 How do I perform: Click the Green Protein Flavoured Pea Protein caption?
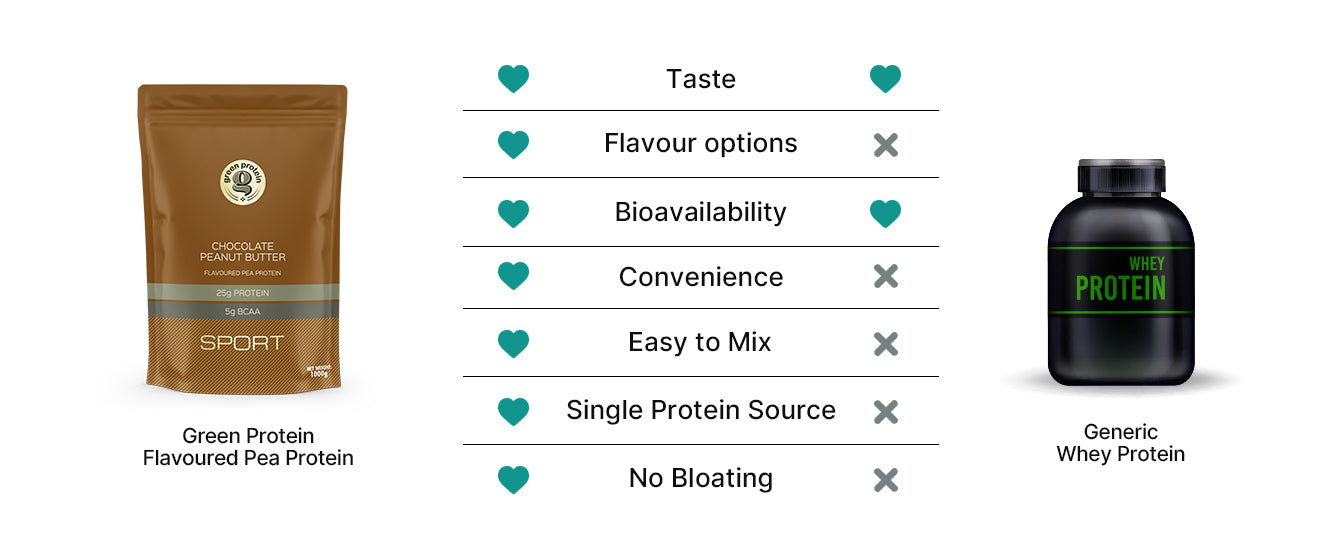click(248, 447)
